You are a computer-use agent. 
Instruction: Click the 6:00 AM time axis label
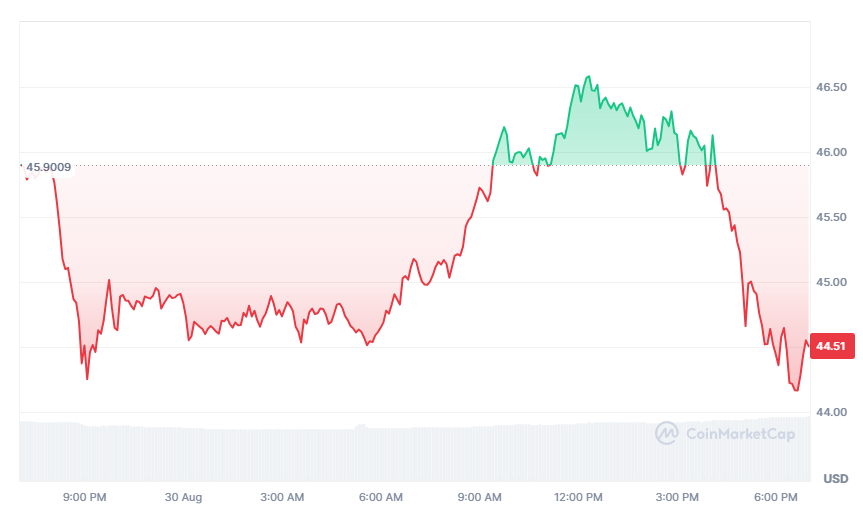381,497
